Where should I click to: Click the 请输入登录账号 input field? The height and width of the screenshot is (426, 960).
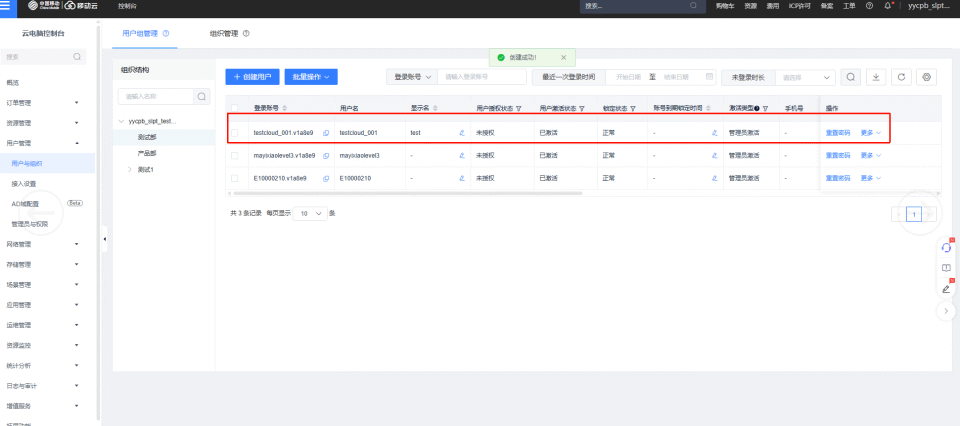482,77
